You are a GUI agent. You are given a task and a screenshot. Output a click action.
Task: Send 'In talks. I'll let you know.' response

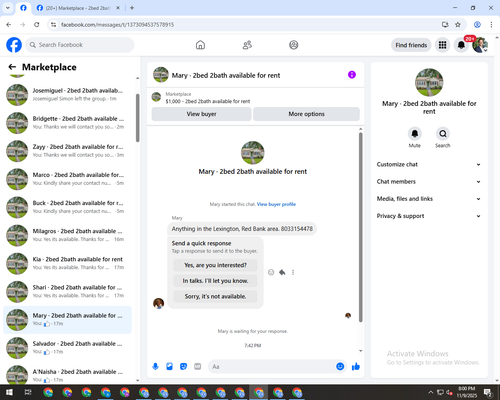(215, 281)
